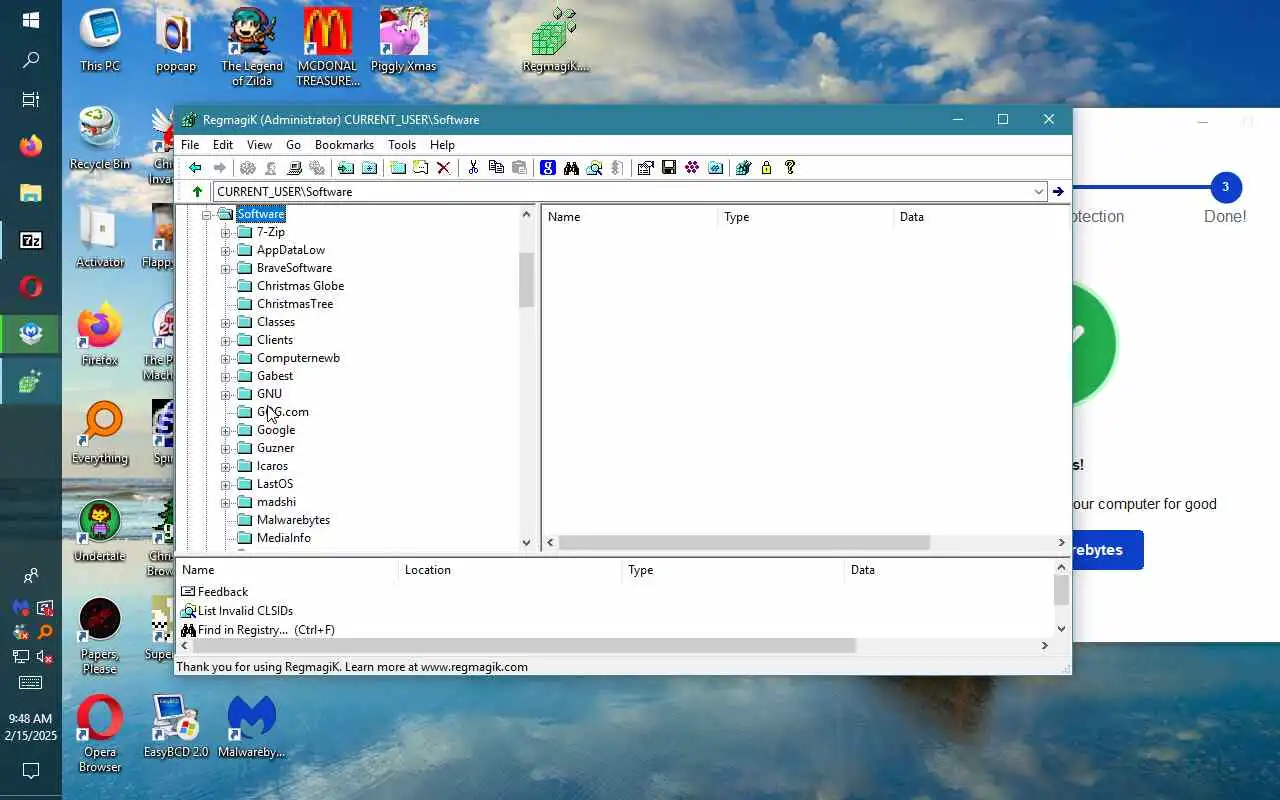This screenshot has height=800, width=1280.
Task: Open the taskbar notification center icon
Action: pyautogui.click(x=31, y=771)
